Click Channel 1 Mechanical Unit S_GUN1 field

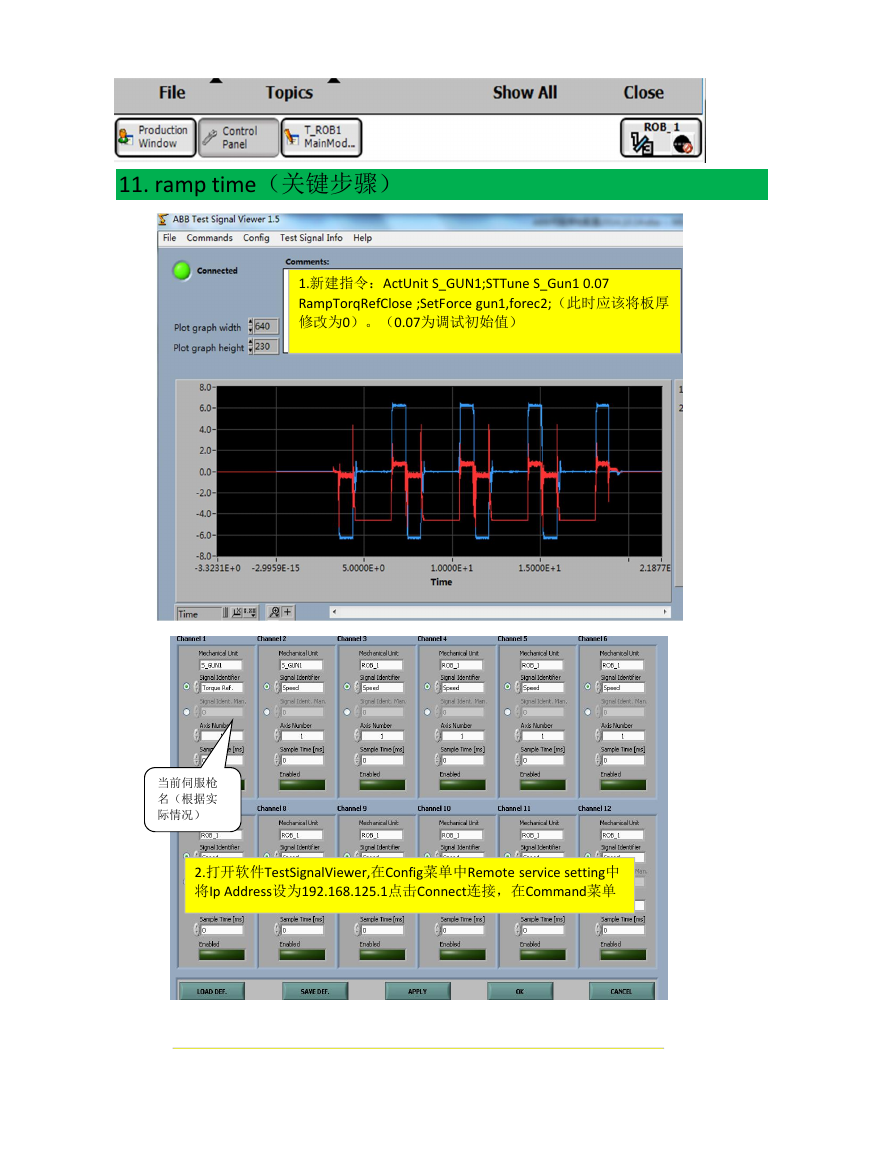tap(222, 665)
